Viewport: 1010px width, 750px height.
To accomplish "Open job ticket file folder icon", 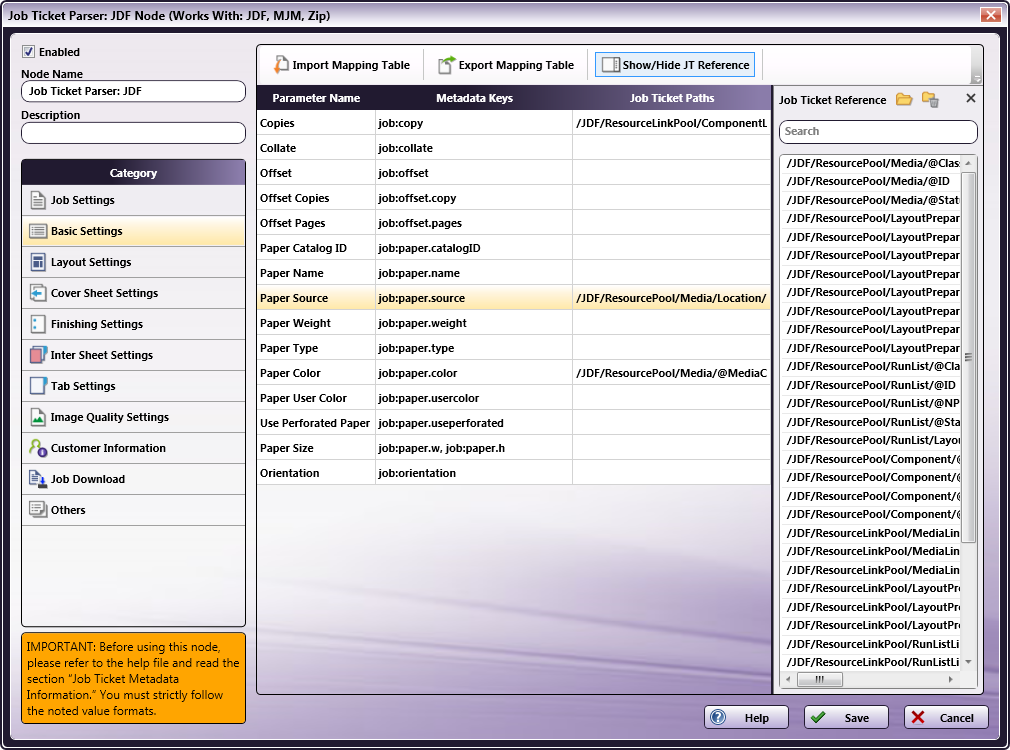I will [x=904, y=99].
